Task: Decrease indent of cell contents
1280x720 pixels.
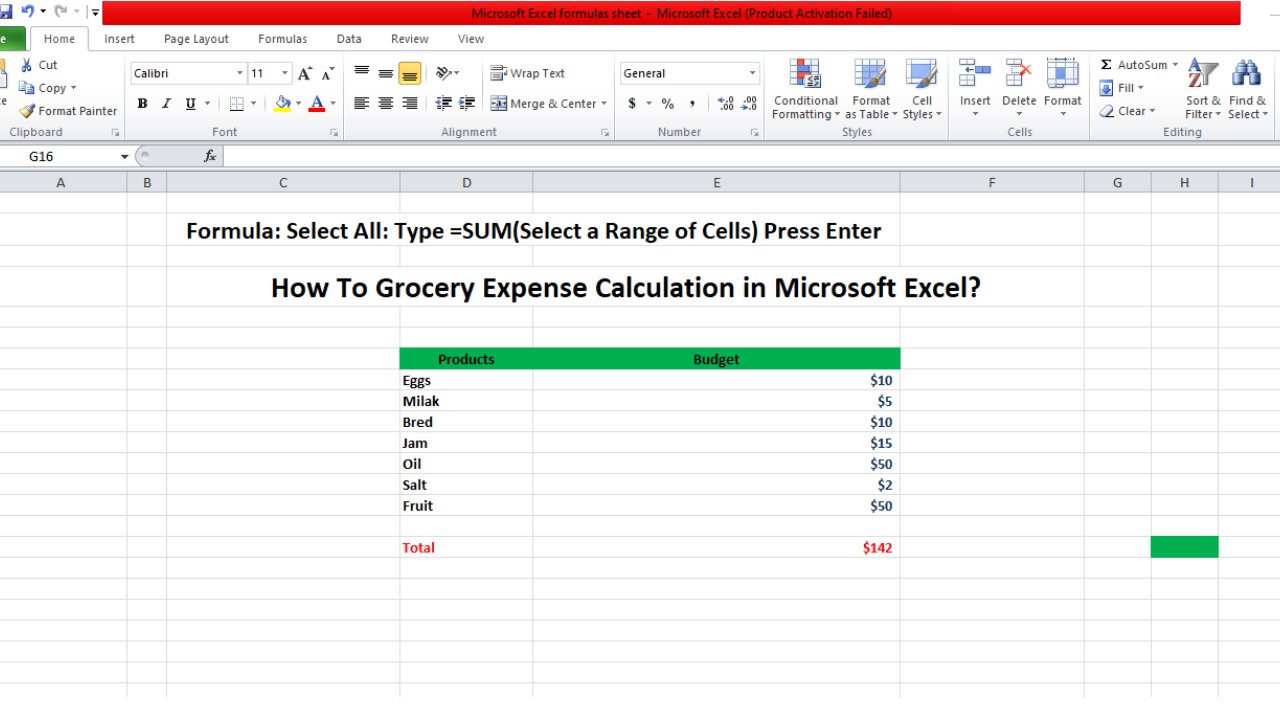Action: tap(443, 103)
